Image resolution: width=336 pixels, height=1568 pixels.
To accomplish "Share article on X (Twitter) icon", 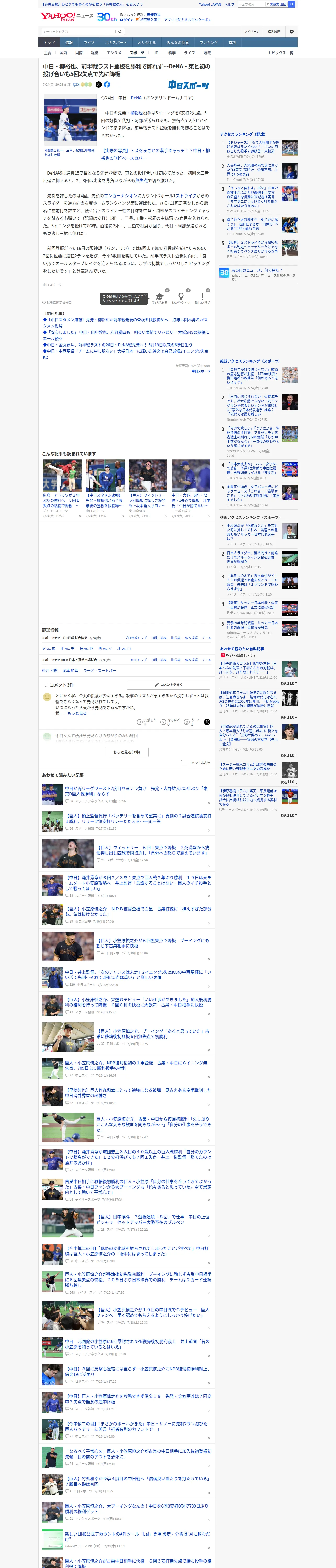I will tap(98, 85).
